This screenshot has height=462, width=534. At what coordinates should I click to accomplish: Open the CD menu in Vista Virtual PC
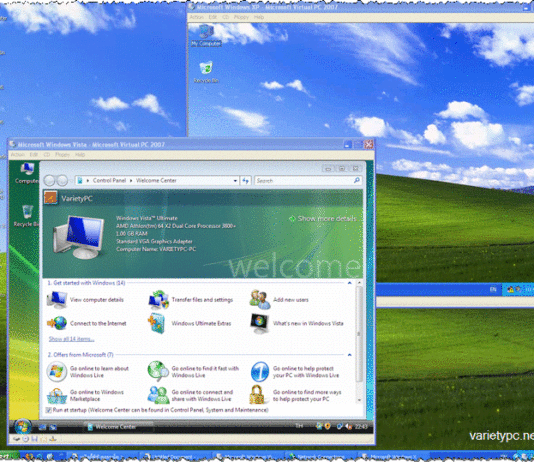(x=47, y=155)
